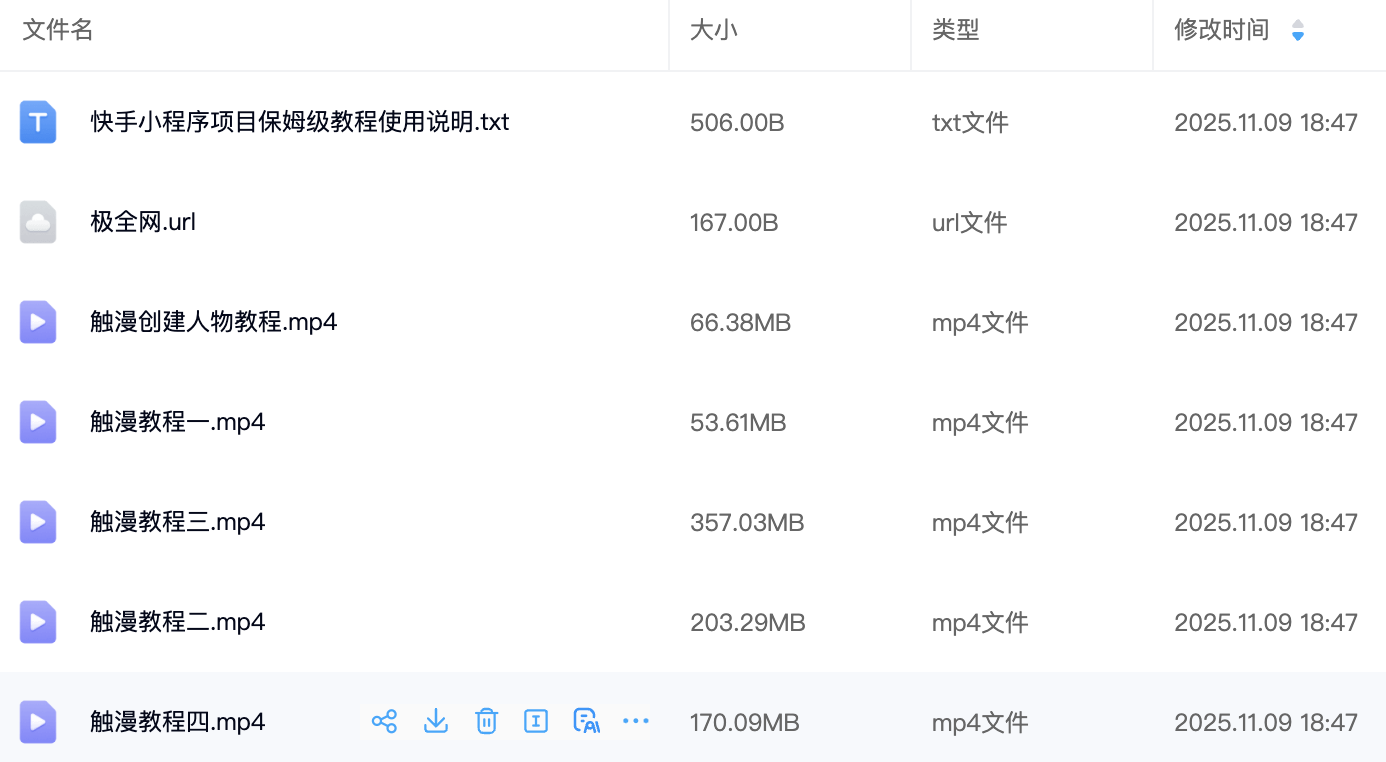This screenshot has height=762, width=1386.
Task: Click the video icon for 触漫教程一.mp4
Action: click(x=38, y=422)
